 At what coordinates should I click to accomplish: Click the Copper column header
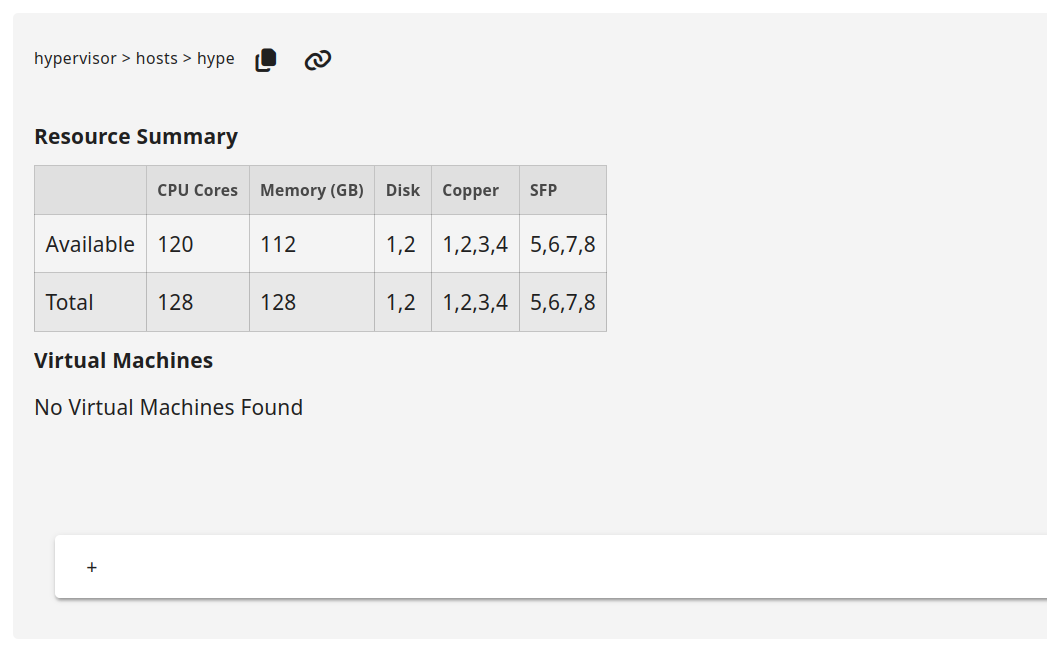(470, 190)
